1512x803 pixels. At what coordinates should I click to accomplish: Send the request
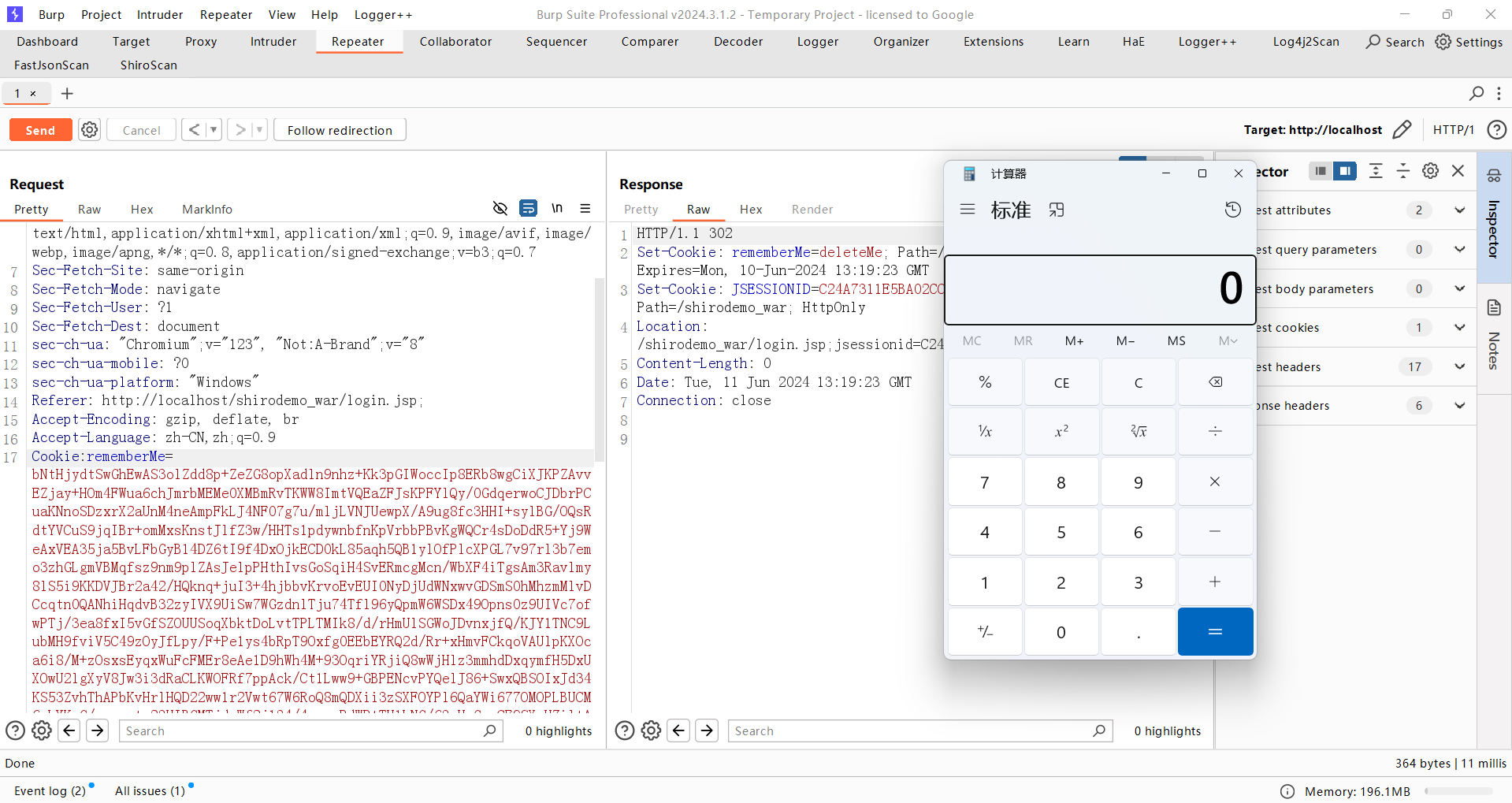(40, 130)
